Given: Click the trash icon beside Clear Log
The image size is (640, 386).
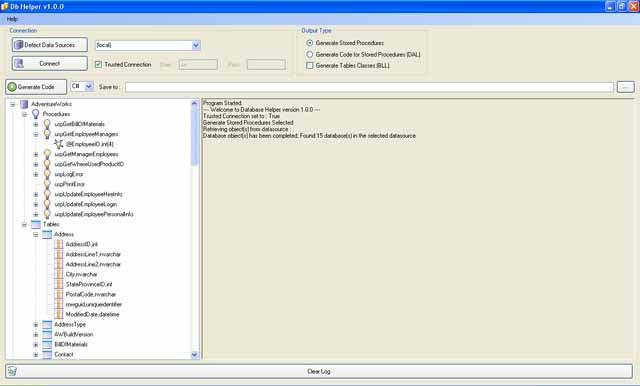Looking at the screenshot, I should click(12, 371).
